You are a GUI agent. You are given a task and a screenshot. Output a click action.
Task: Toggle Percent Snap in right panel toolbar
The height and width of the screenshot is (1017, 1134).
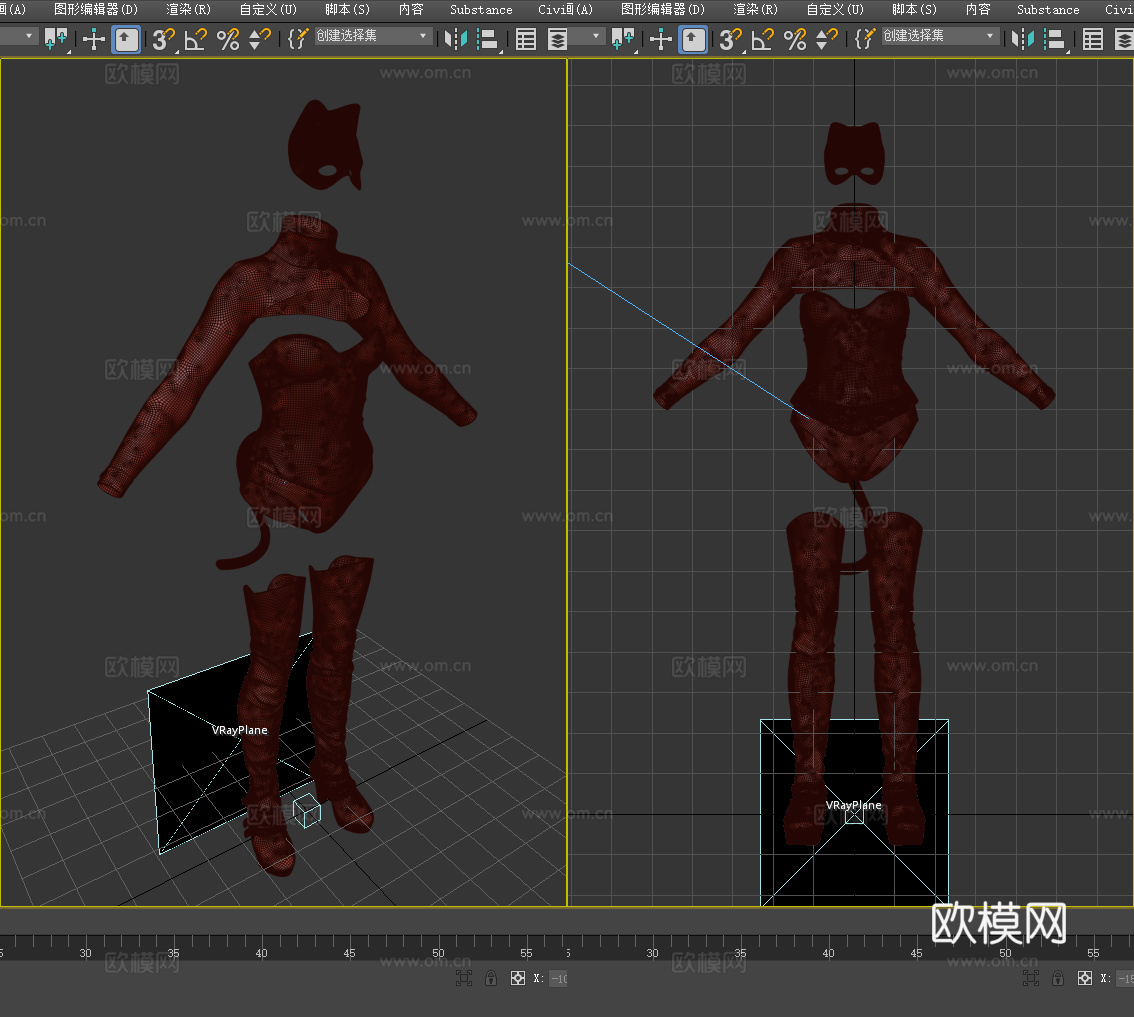click(x=795, y=39)
